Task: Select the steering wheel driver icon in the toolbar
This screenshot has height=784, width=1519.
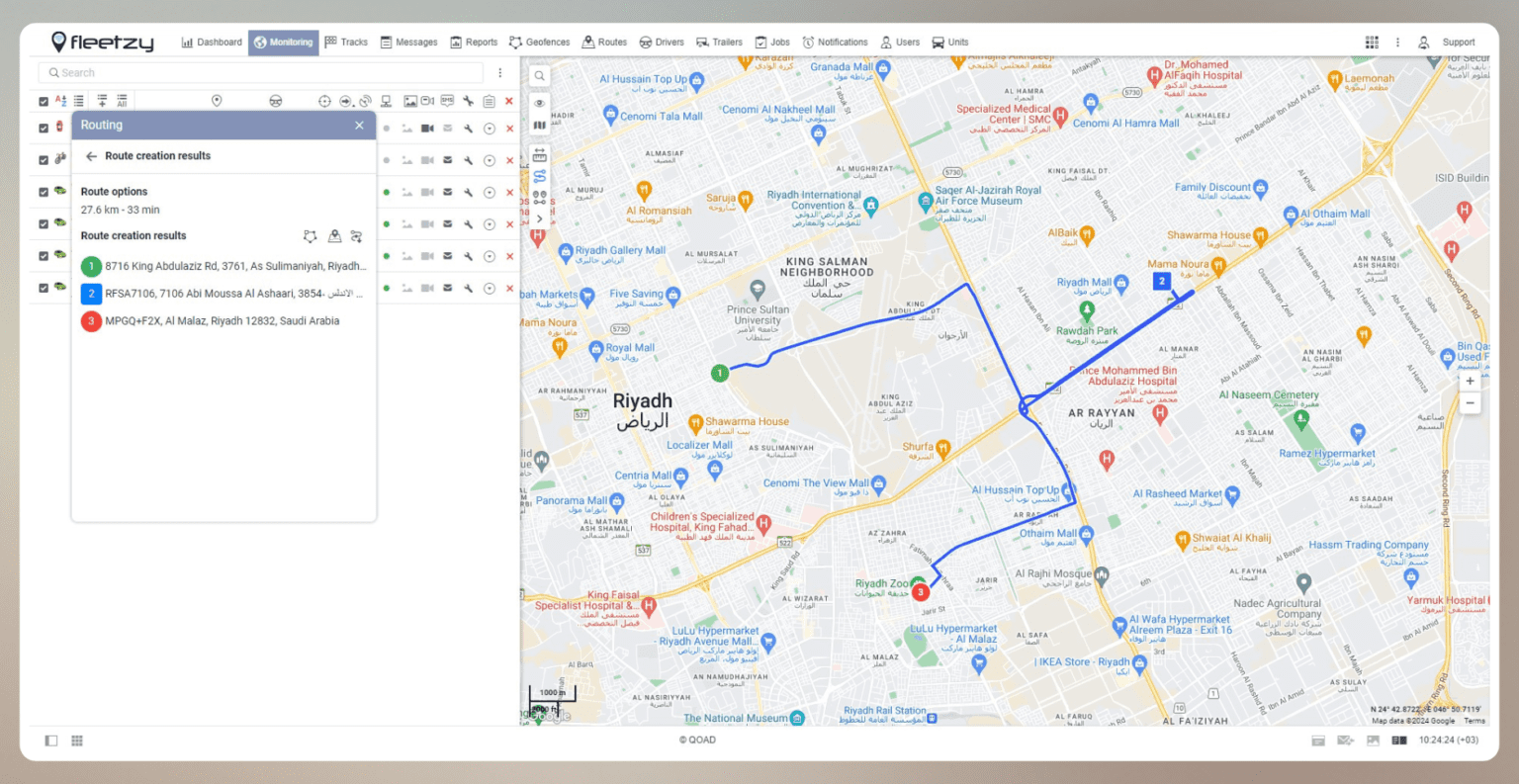Action: tap(276, 101)
